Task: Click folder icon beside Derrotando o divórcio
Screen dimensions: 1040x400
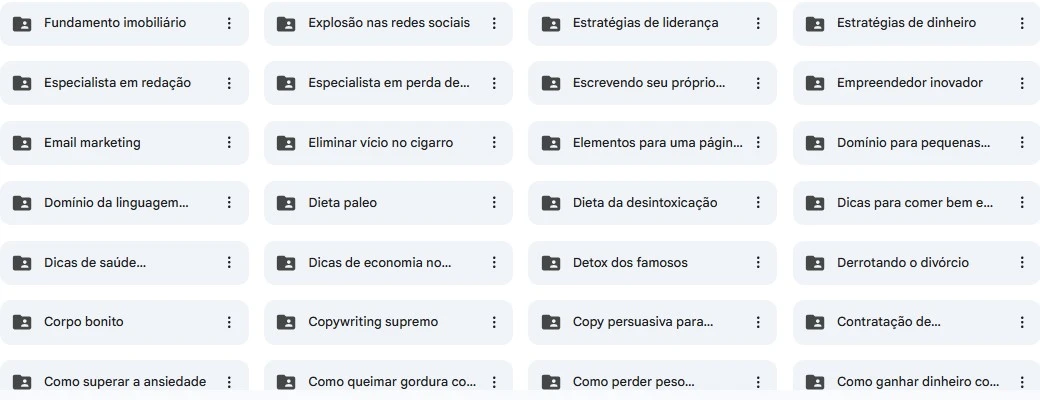Action: (815, 263)
